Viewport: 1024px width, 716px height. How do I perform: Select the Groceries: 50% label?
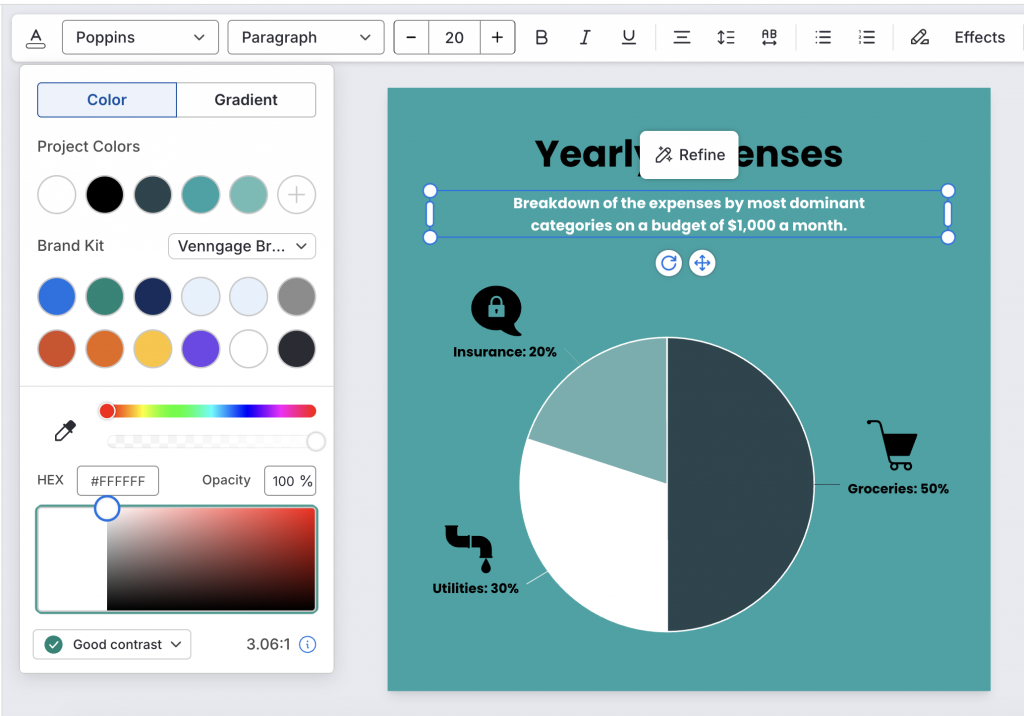(898, 489)
